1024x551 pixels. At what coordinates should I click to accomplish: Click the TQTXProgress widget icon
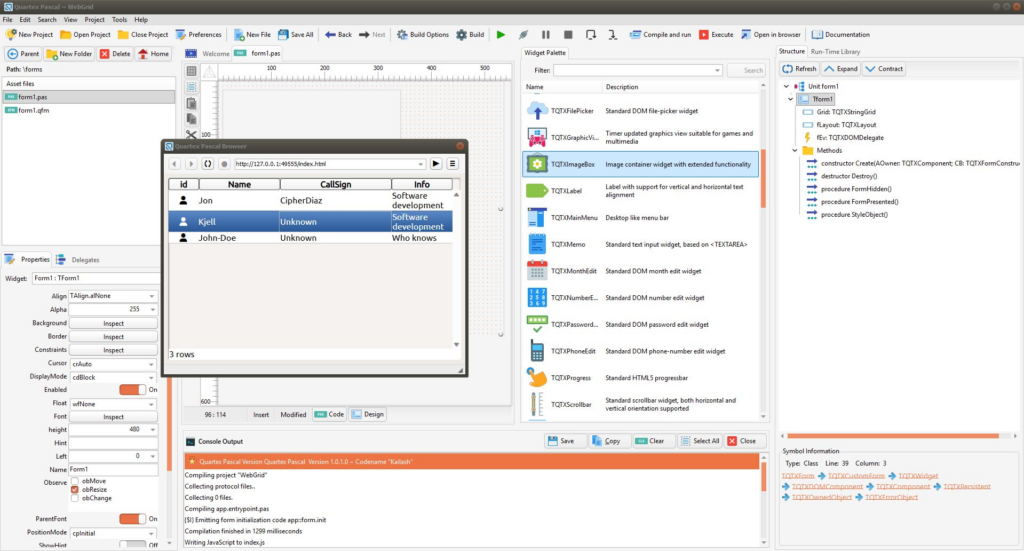click(x=537, y=378)
